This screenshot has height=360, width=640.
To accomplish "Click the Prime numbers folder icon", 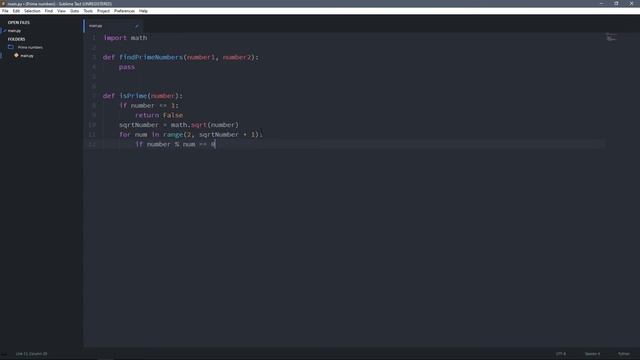I will [x=11, y=47].
